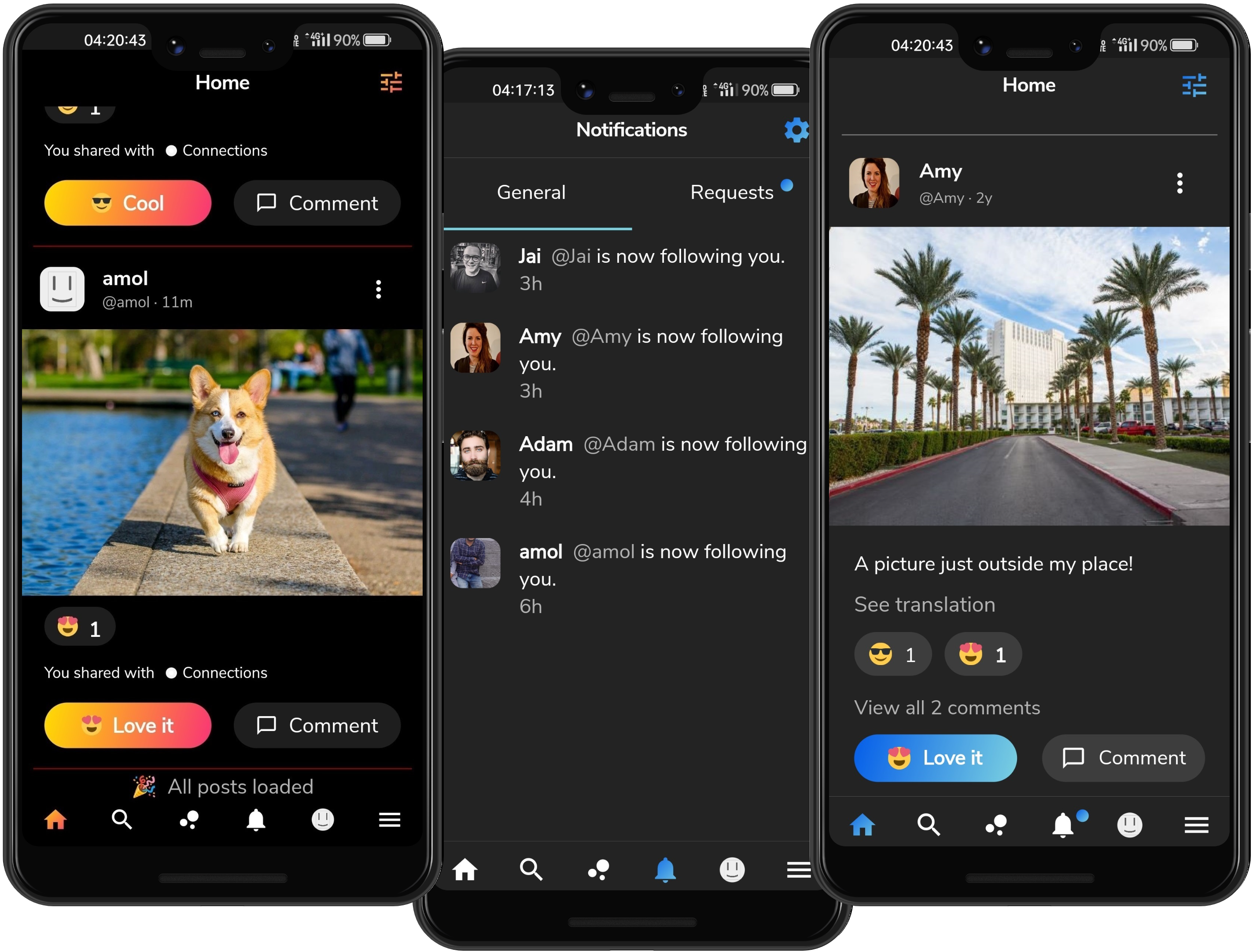Tap the blue bell icon on middle phone
Image resolution: width=1253 pixels, height=952 pixels.
[665, 869]
